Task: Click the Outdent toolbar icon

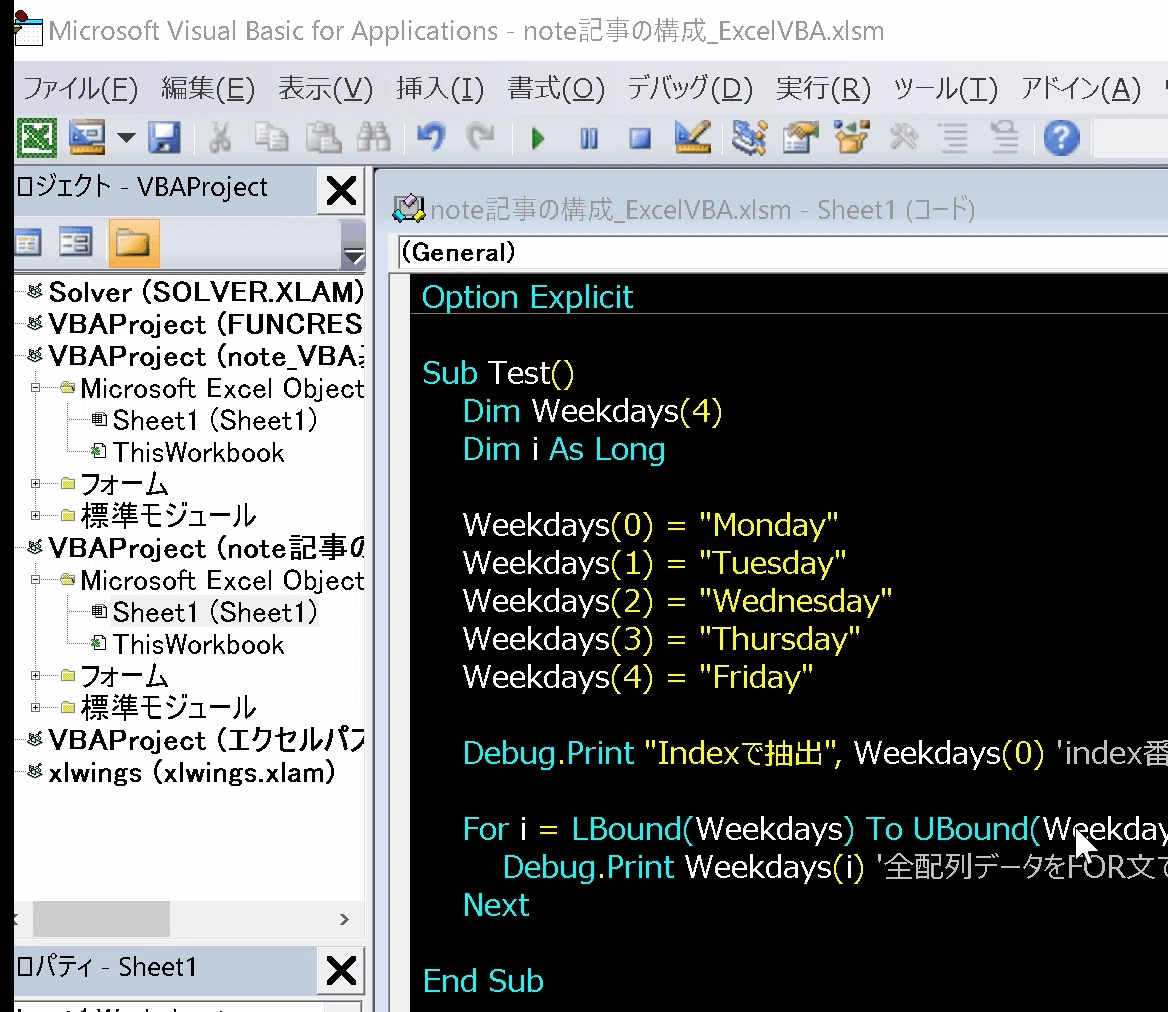Action: (x=1005, y=138)
